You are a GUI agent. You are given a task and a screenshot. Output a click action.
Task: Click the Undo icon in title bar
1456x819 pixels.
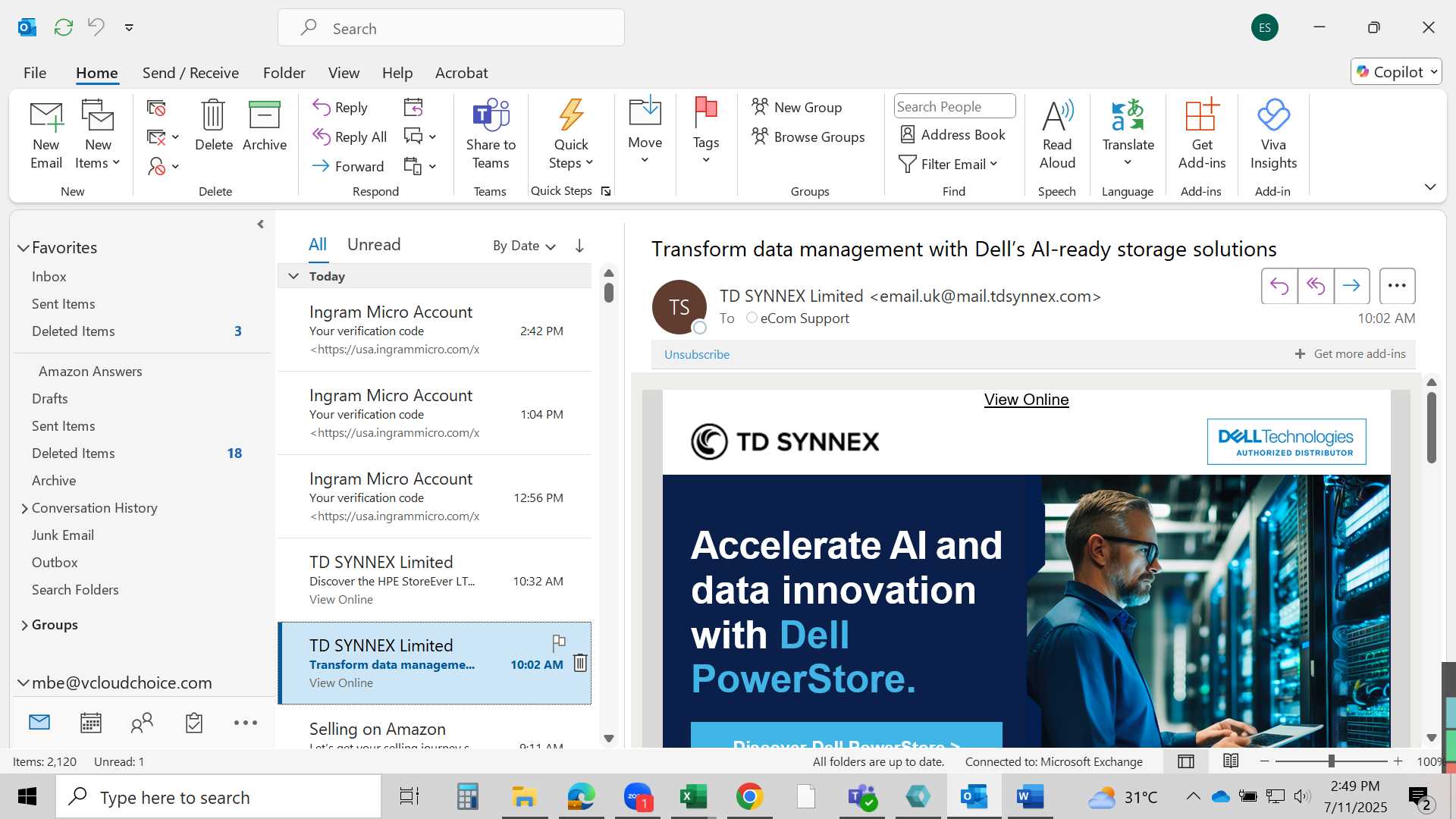tap(96, 27)
